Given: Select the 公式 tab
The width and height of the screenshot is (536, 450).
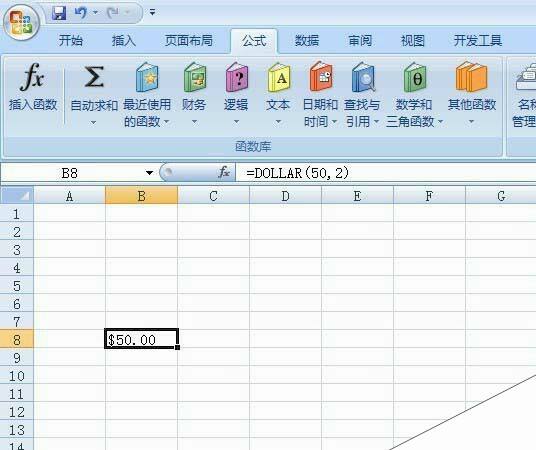Looking at the screenshot, I should (254, 41).
